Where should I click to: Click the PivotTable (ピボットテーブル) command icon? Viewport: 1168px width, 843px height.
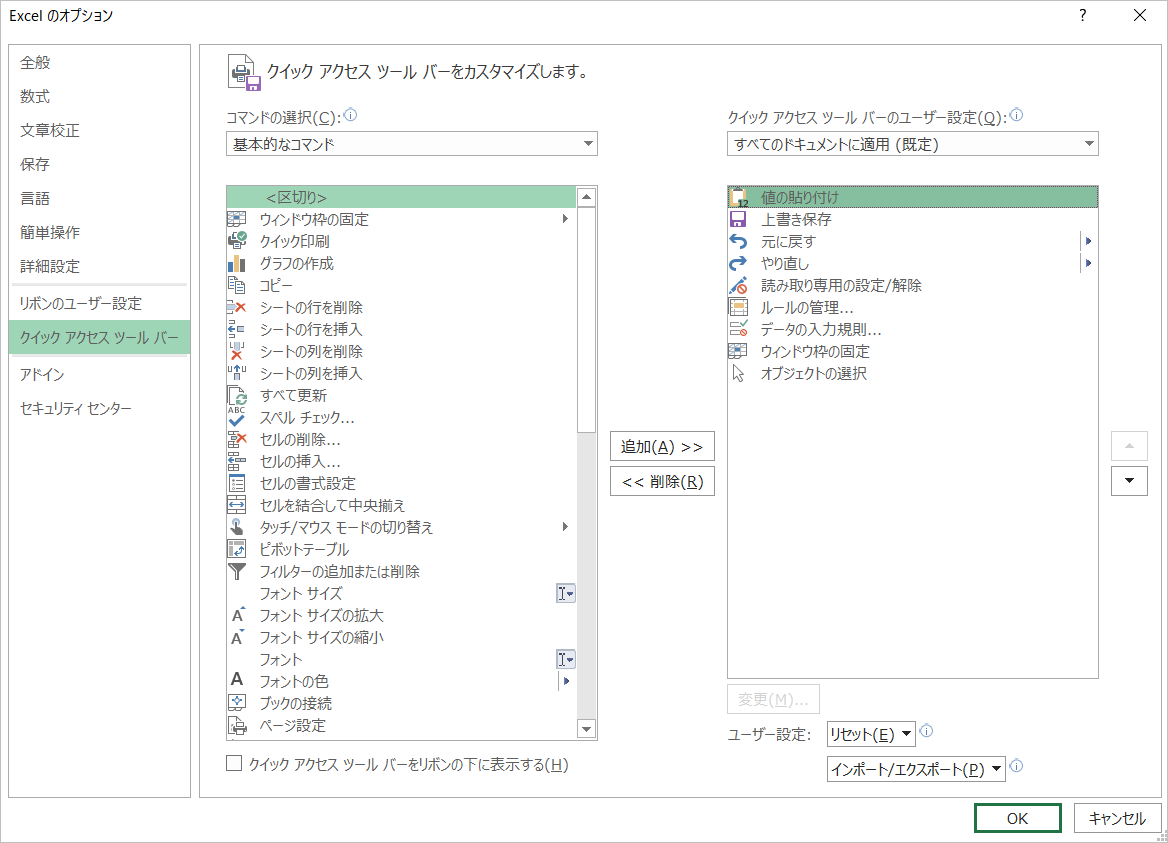tap(236, 548)
